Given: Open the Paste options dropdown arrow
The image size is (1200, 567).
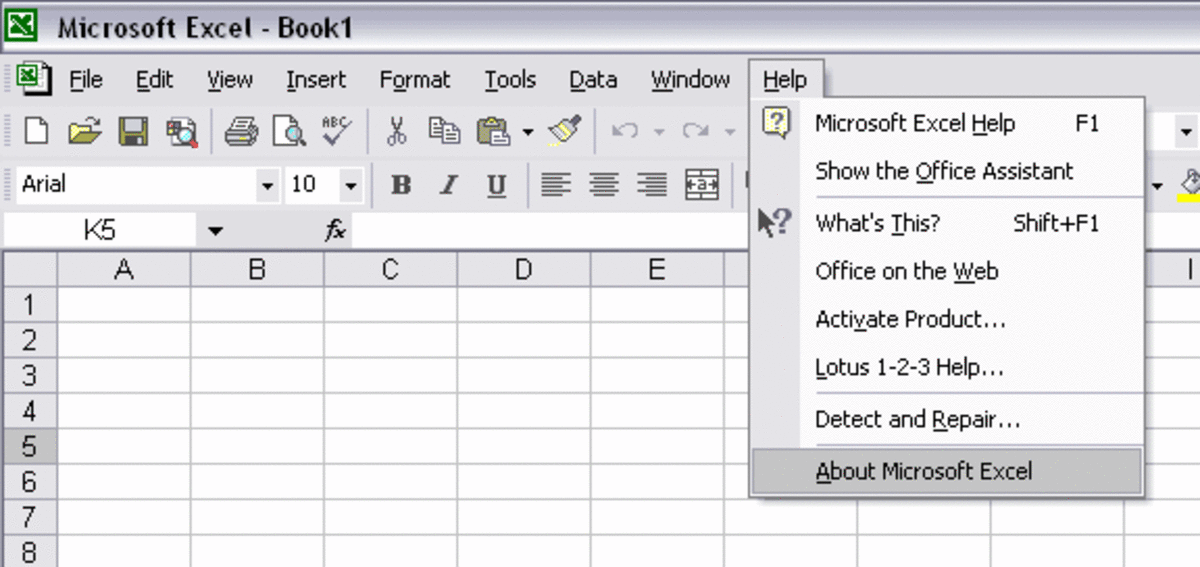Looking at the screenshot, I should click(528, 131).
